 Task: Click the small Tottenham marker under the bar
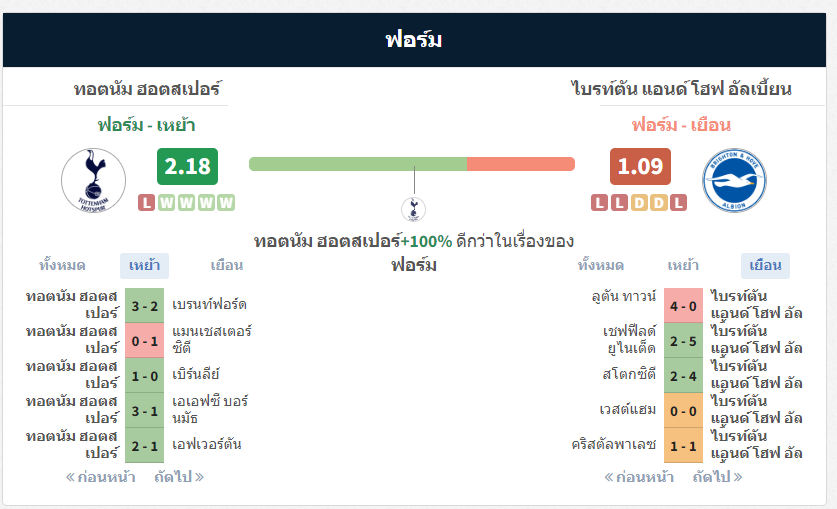(414, 209)
